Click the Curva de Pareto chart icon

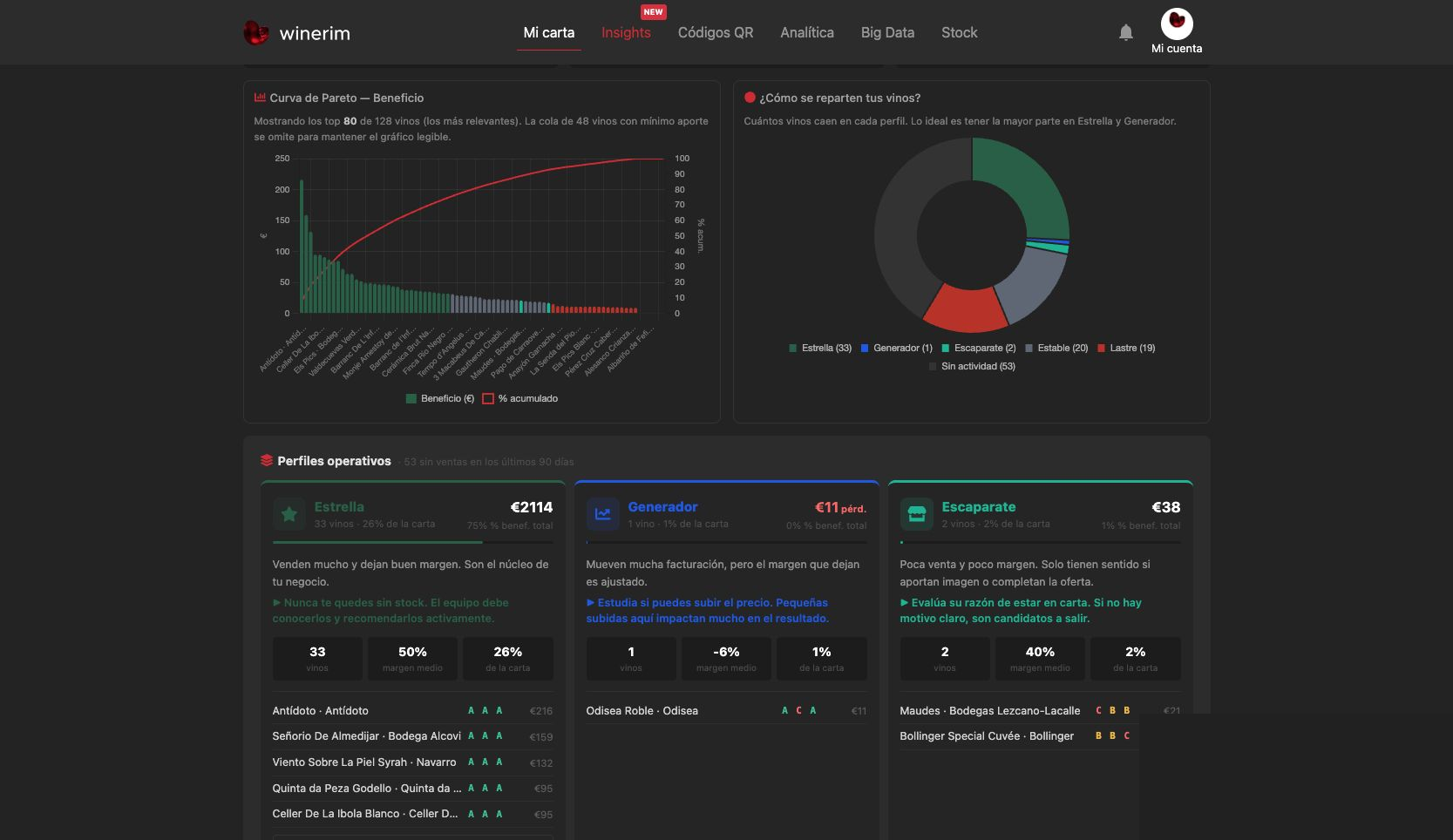pos(260,98)
